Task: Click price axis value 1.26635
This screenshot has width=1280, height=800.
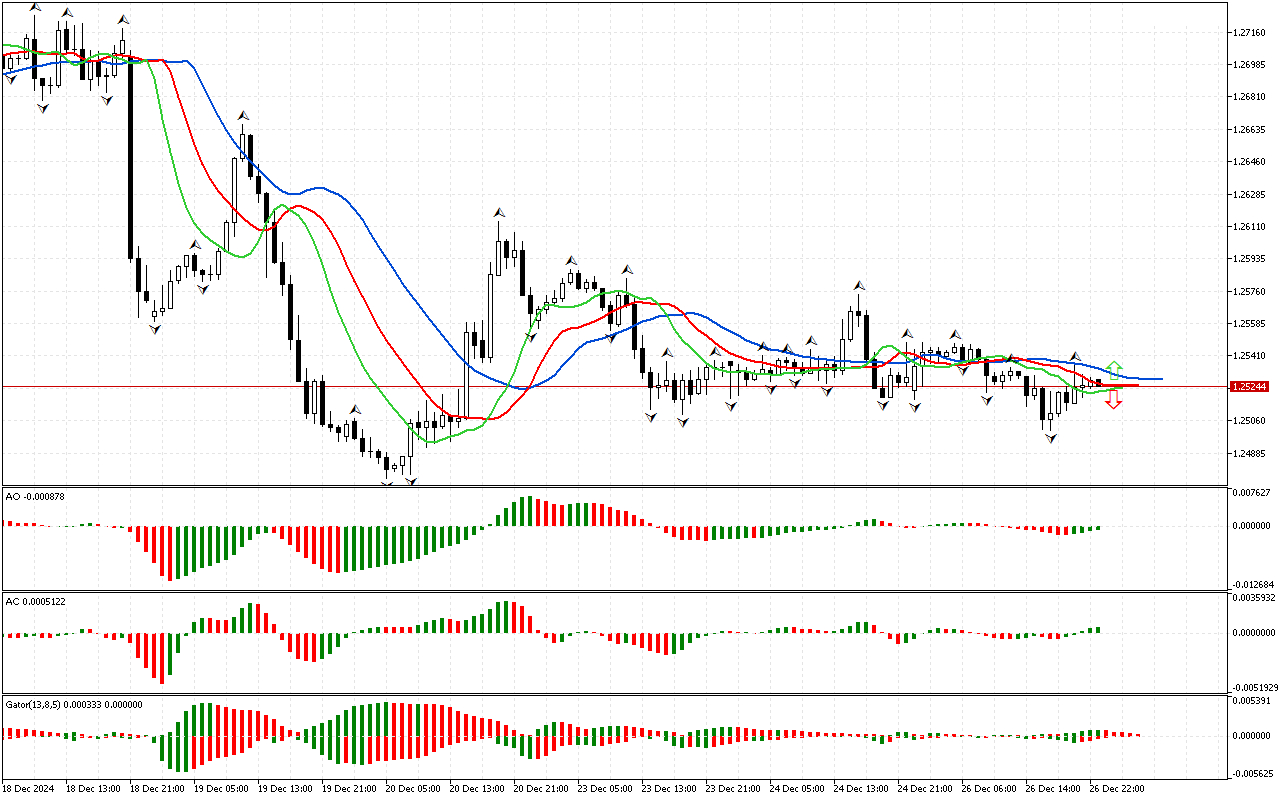Action: coord(1250,129)
